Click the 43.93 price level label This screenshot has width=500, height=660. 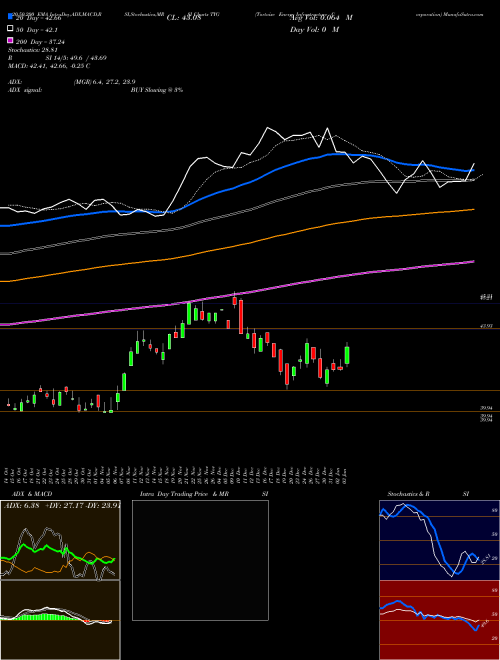(x=487, y=326)
